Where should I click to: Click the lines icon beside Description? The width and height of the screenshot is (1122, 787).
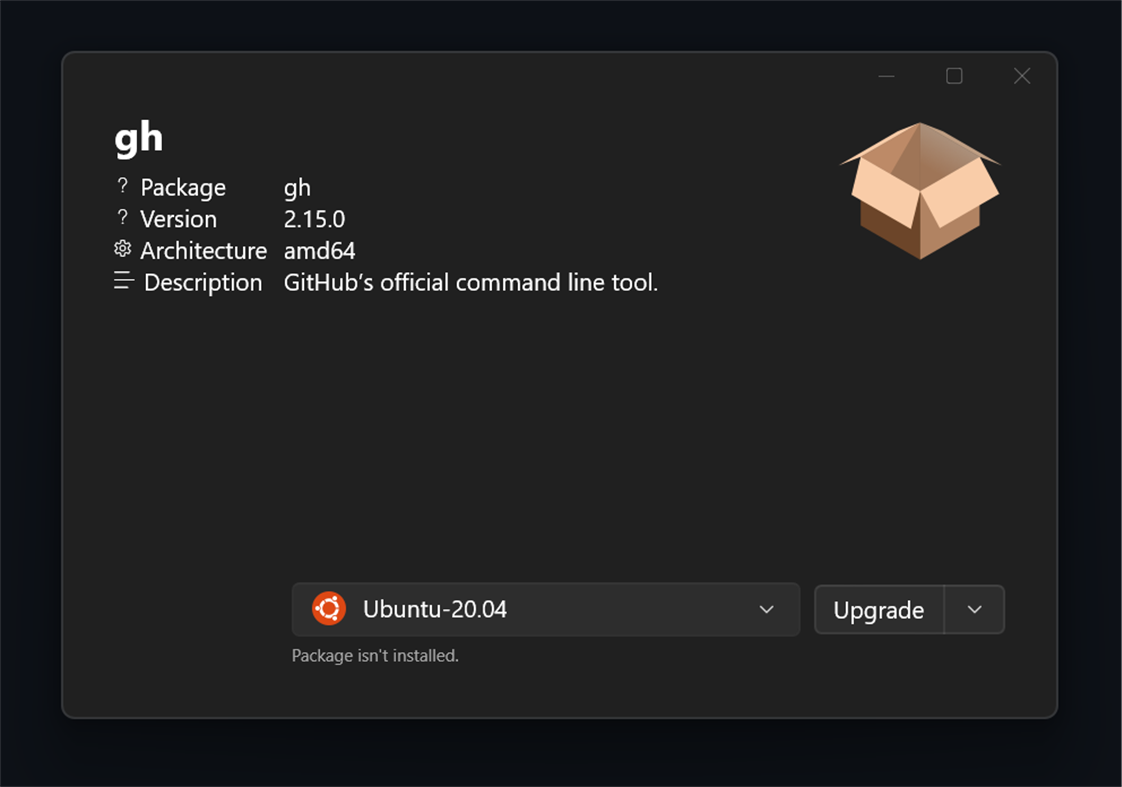pyautogui.click(x=122, y=281)
